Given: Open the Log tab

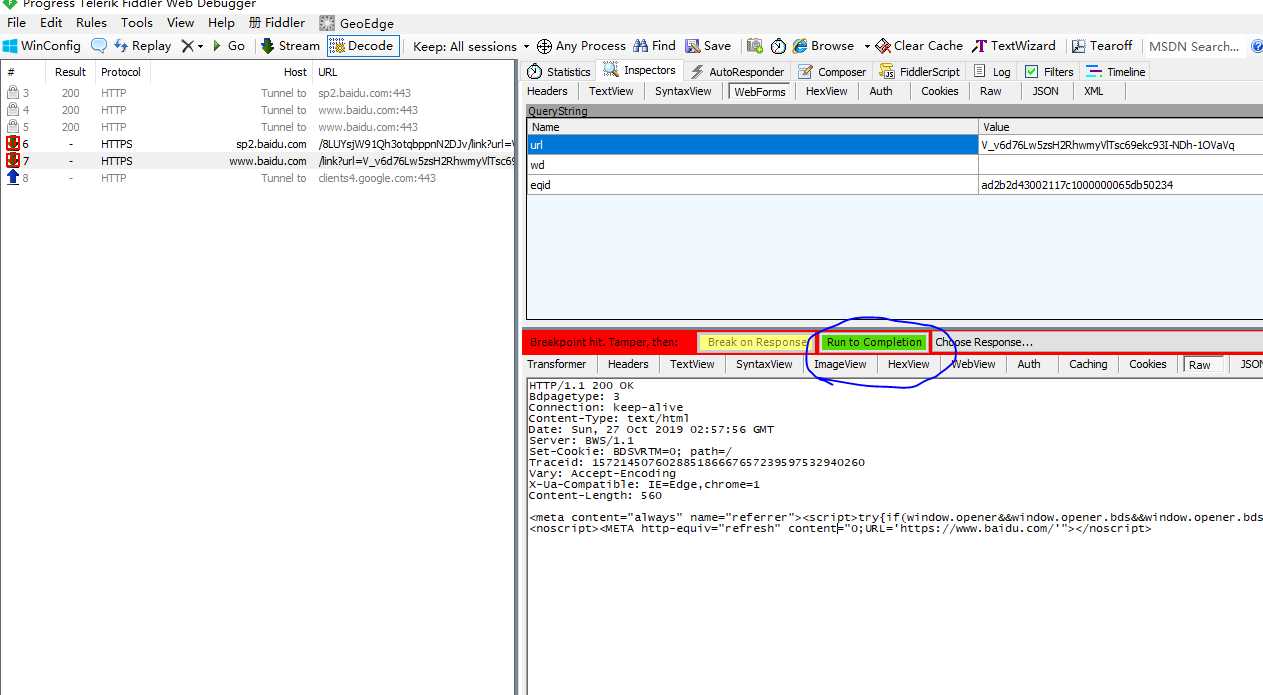Looking at the screenshot, I should pyautogui.click(x=993, y=71).
